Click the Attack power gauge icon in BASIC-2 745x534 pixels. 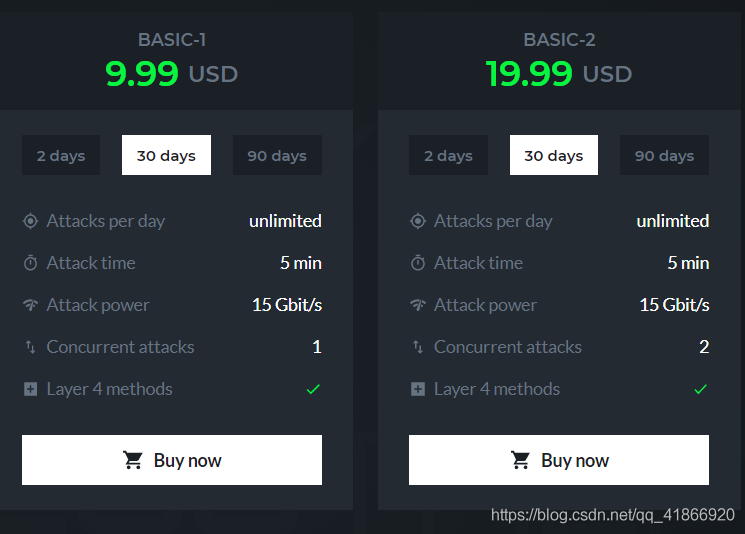click(418, 305)
